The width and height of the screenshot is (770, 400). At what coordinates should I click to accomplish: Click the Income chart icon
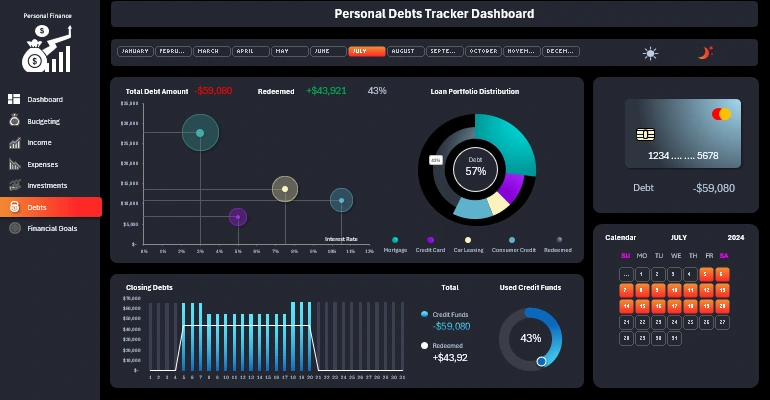click(x=14, y=143)
